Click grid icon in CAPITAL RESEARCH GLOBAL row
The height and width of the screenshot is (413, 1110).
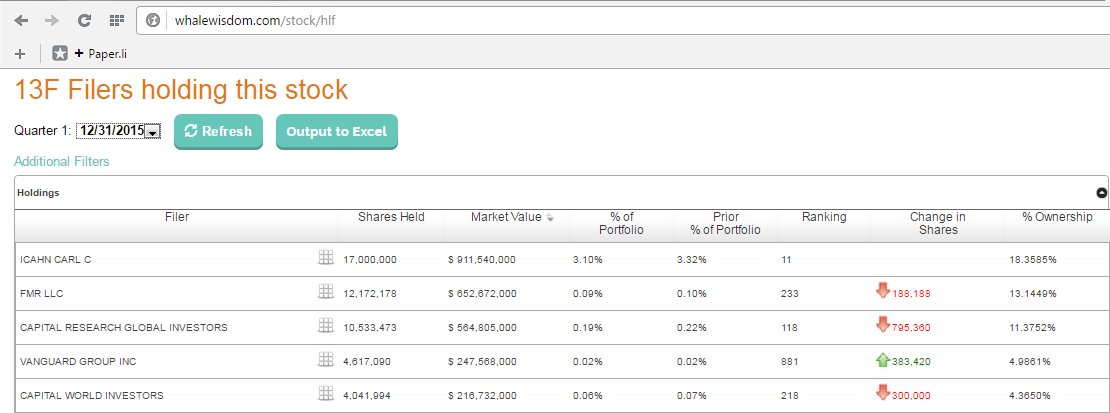pos(326,325)
